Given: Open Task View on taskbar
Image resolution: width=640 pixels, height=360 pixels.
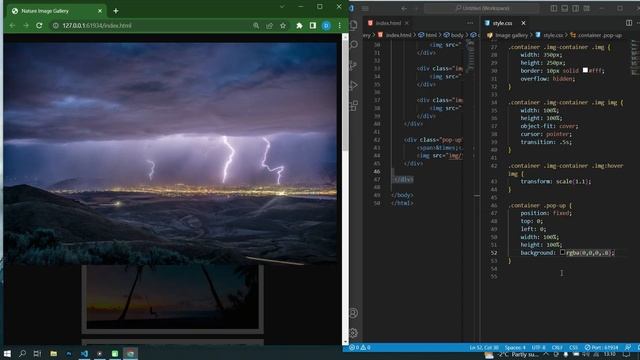Looking at the screenshot, I should pyautogui.click(x=37, y=353).
